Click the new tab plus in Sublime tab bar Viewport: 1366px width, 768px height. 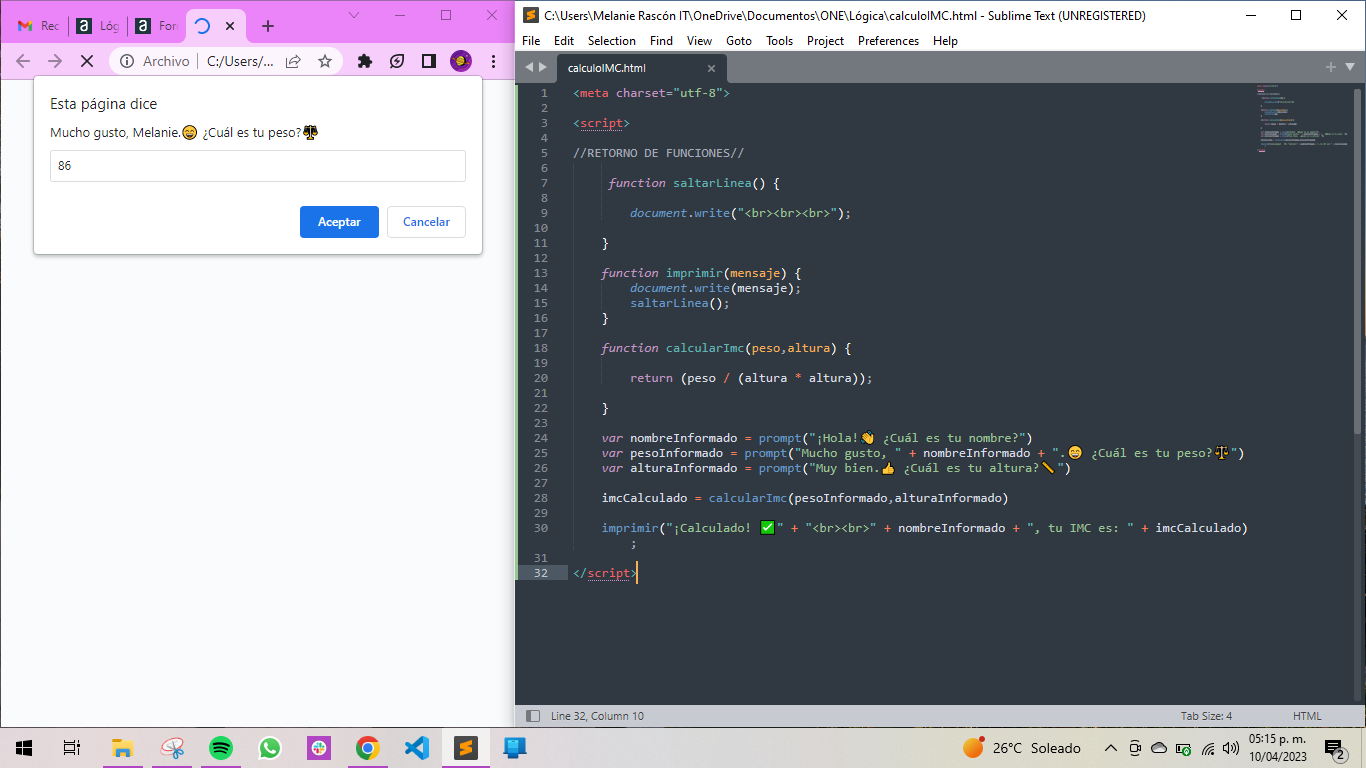coord(1330,67)
